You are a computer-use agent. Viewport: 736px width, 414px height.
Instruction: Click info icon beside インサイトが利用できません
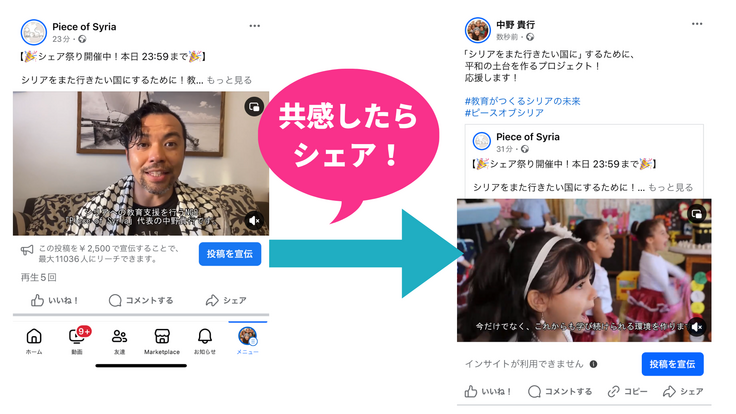tap(594, 364)
